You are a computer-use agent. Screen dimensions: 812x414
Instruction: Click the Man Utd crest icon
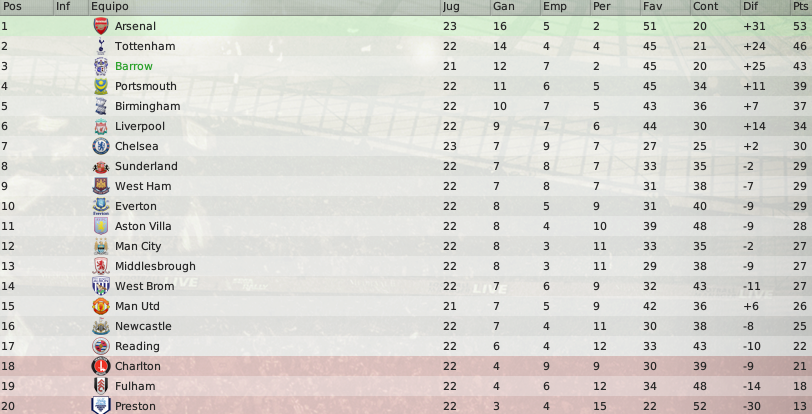[x=101, y=306]
